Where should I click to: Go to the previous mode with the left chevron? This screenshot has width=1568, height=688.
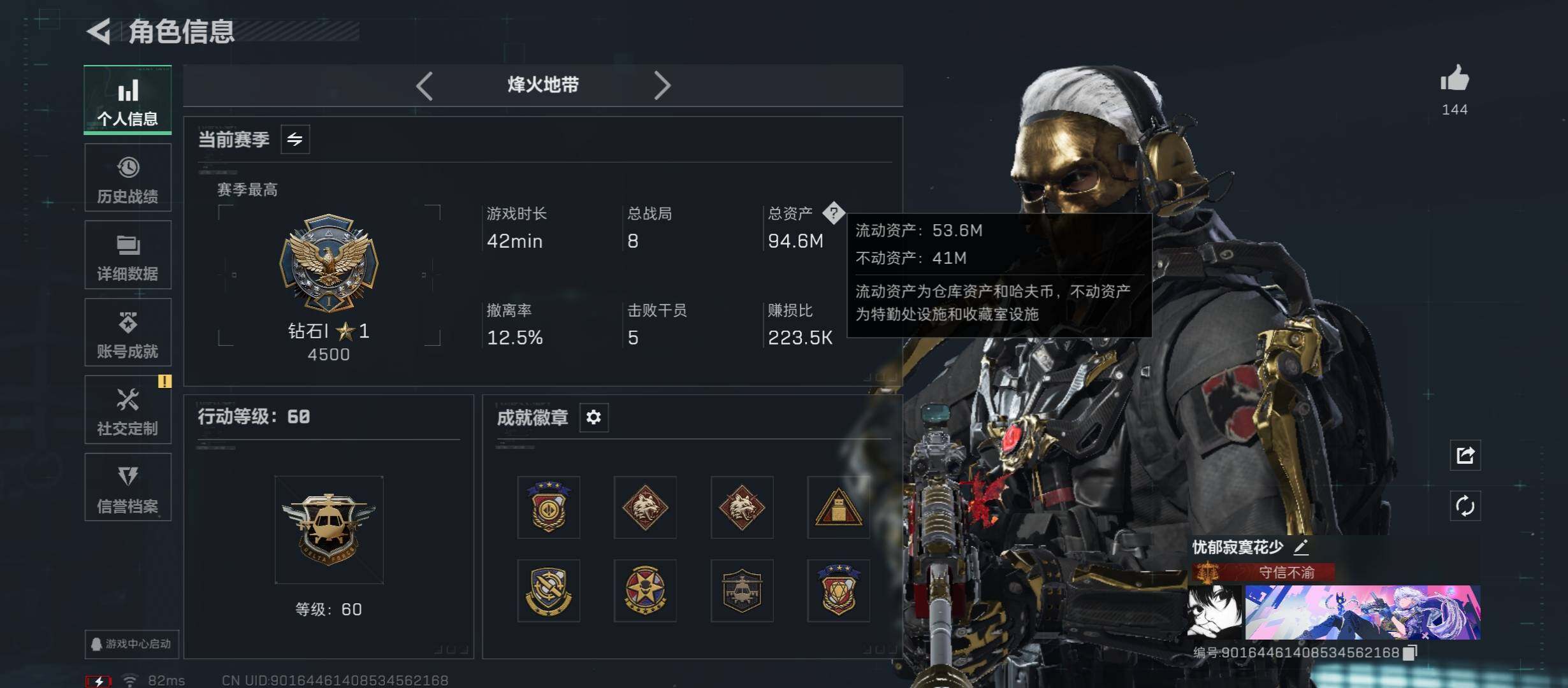tap(425, 85)
